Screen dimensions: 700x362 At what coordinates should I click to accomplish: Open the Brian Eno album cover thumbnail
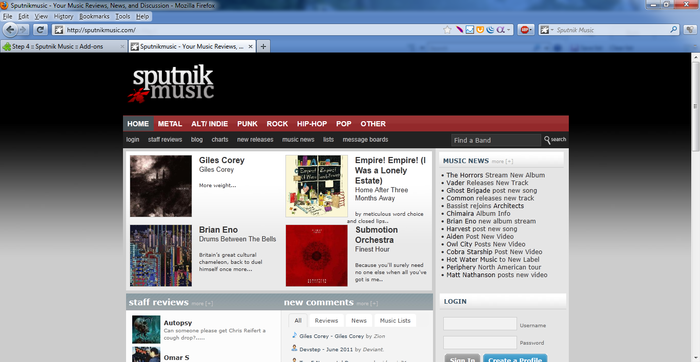[161, 255]
